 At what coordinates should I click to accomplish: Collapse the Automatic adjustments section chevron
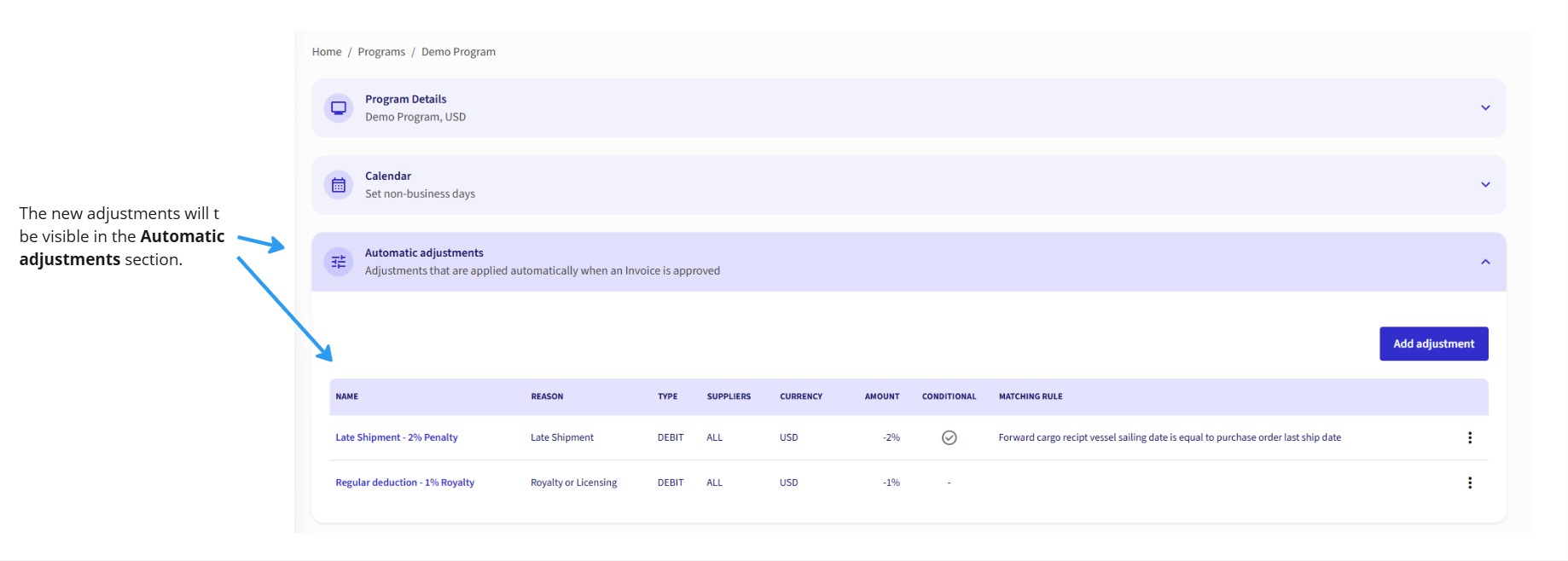(1485, 262)
